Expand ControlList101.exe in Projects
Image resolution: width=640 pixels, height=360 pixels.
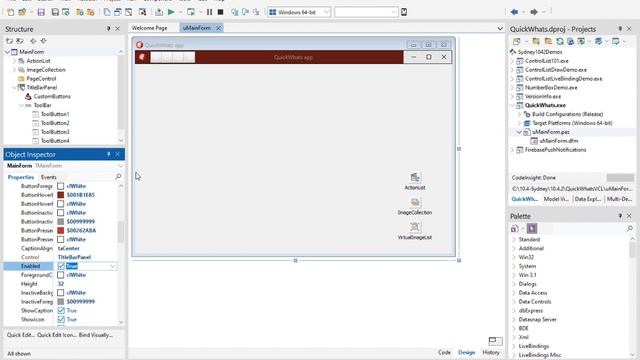pos(513,61)
